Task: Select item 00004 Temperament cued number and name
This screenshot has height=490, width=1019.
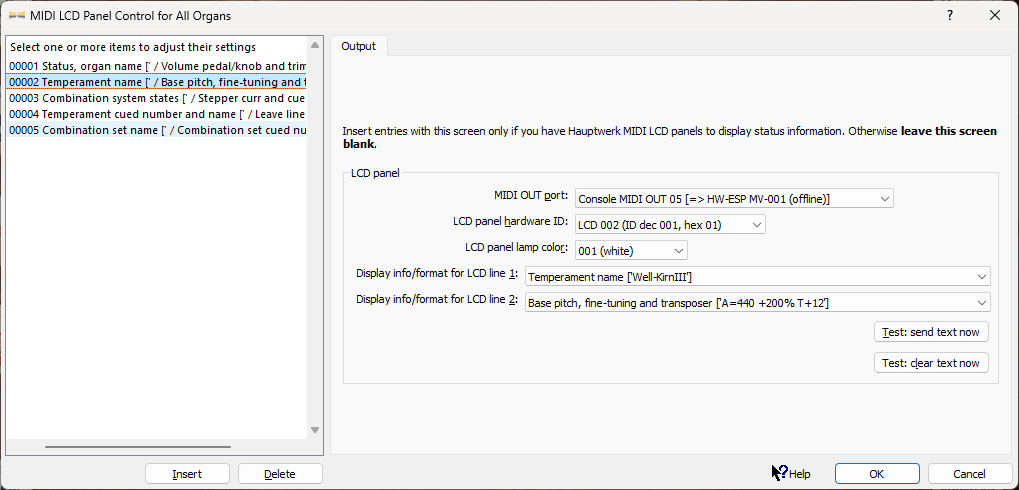Action: click(x=157, y=114)
